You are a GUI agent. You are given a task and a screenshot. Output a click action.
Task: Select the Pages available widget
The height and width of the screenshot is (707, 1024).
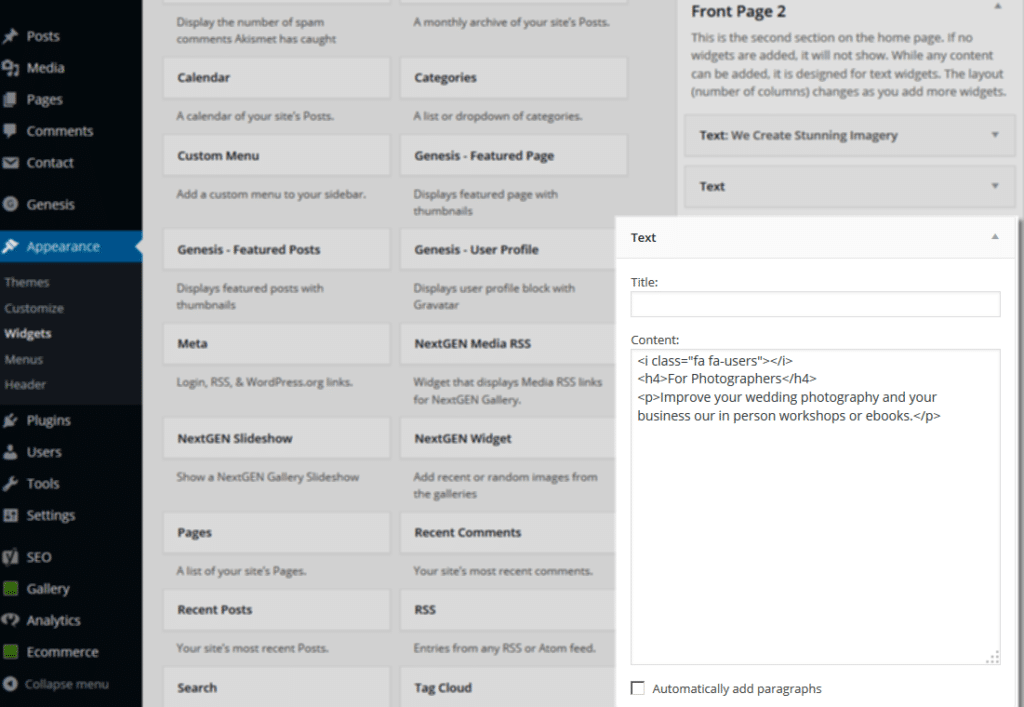coord(276,532)
